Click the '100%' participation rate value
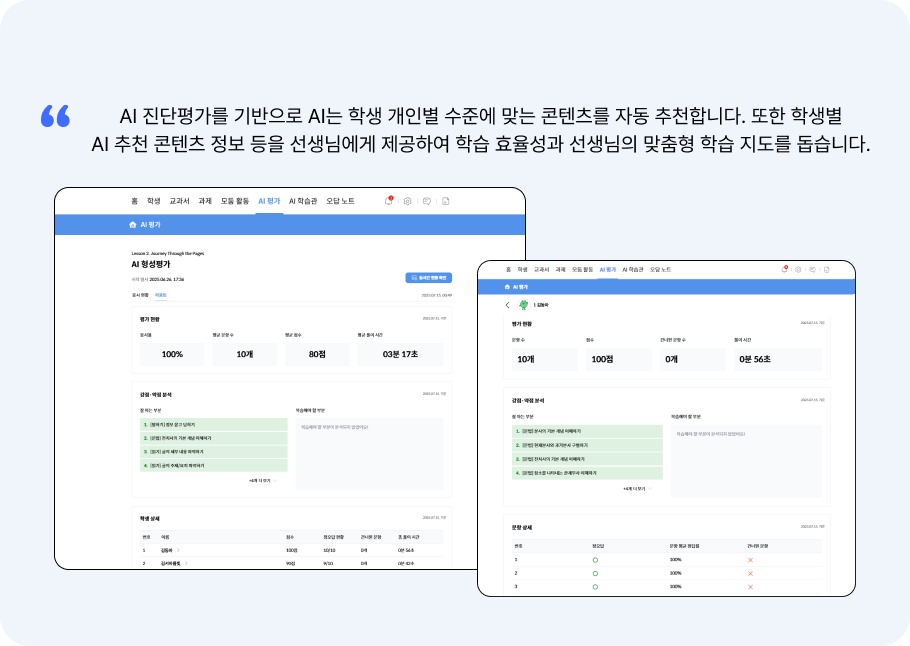Image resolution: width=910 pixels, height=646 pixels. pyautogui.click(x=172, y=354)
